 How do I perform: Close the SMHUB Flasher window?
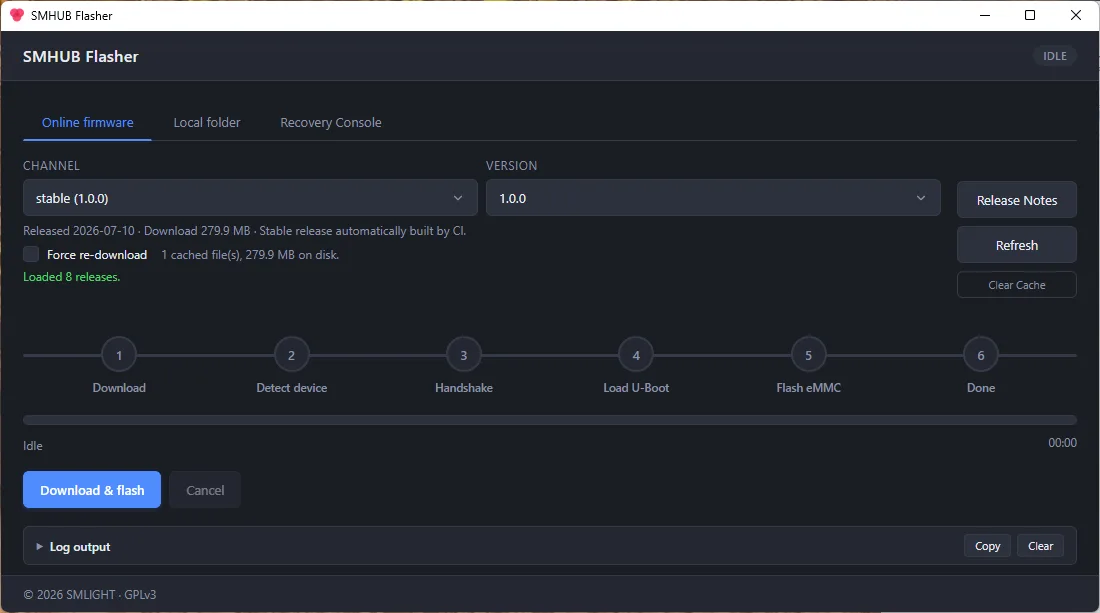coord(1075,15)
